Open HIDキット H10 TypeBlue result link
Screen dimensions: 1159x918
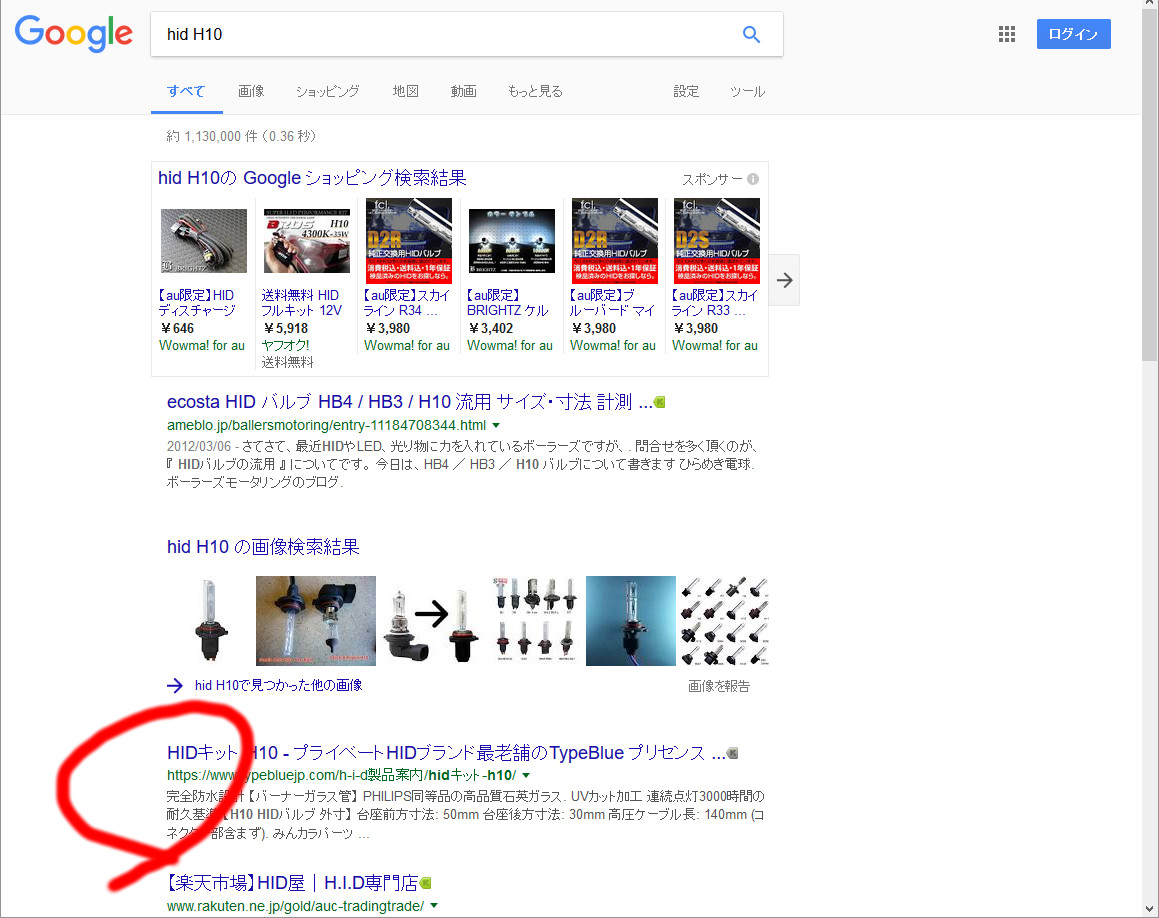pyautogui.click(x=446, y=753)
